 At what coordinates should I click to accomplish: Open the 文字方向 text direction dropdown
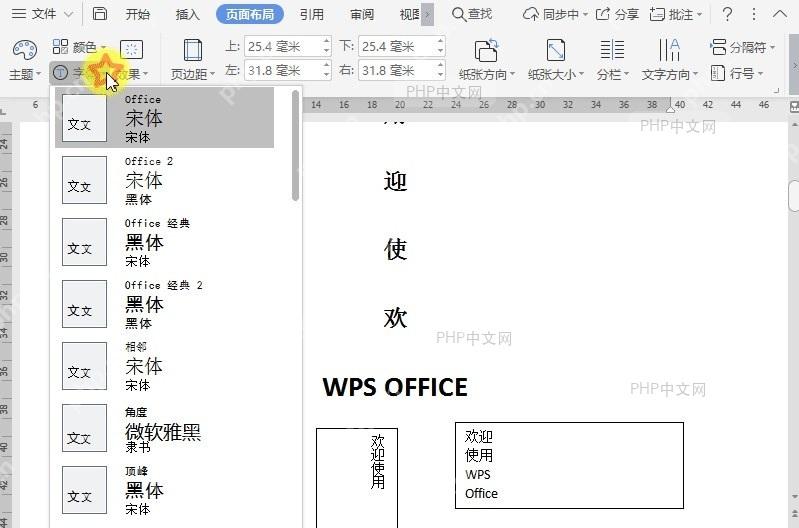pos(669,60)
